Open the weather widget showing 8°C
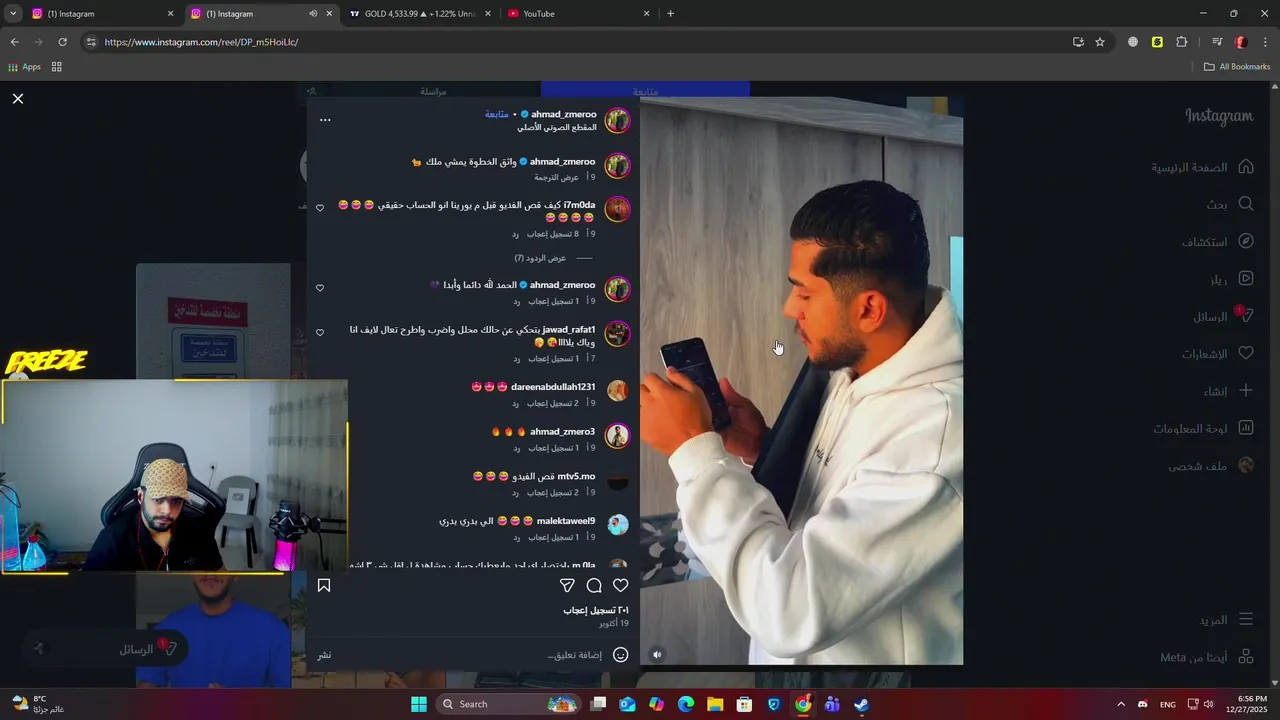The width and height of the screenshot is (1280, 720). (40, 704)
